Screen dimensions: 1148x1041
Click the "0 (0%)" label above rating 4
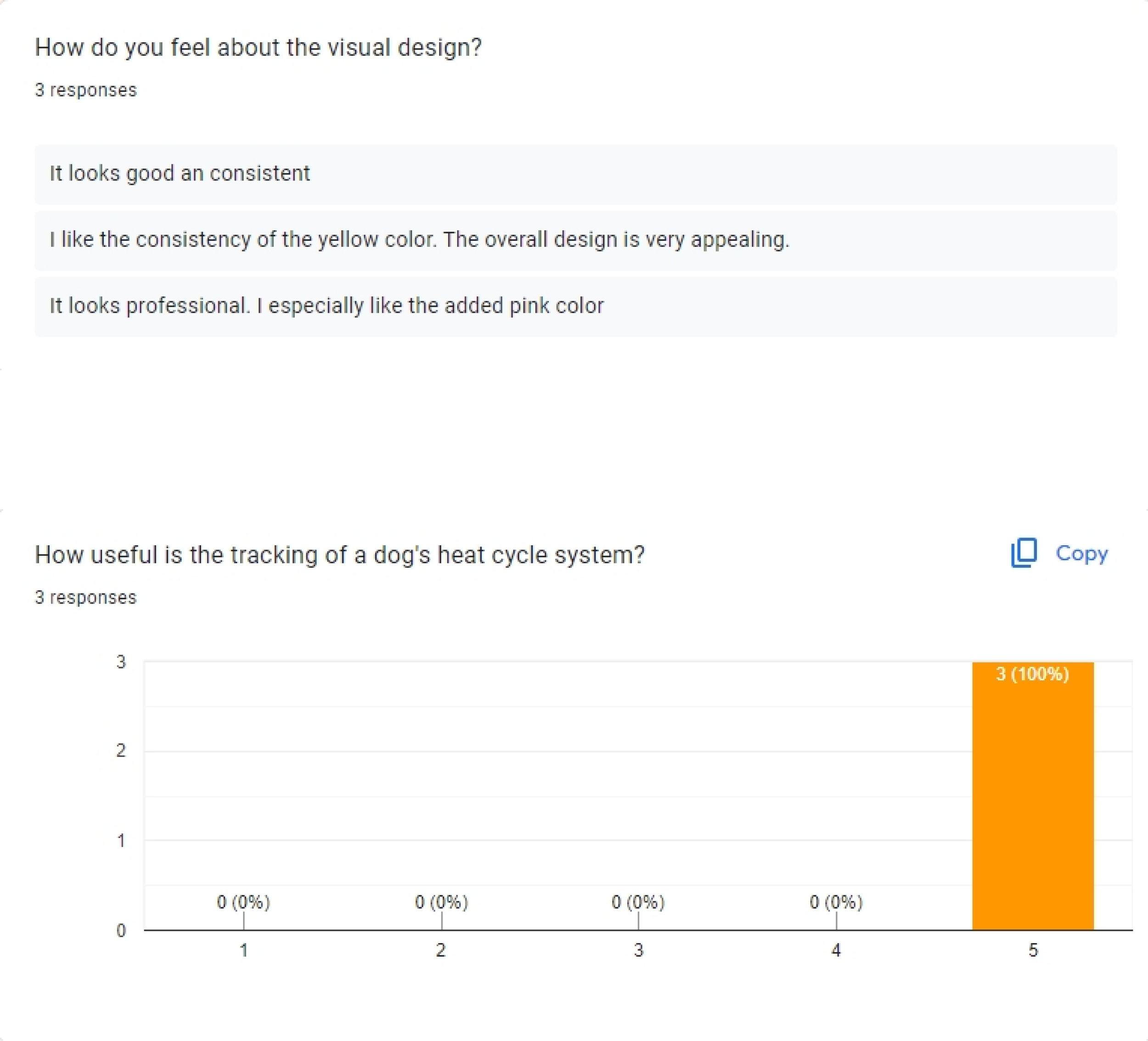836,902
